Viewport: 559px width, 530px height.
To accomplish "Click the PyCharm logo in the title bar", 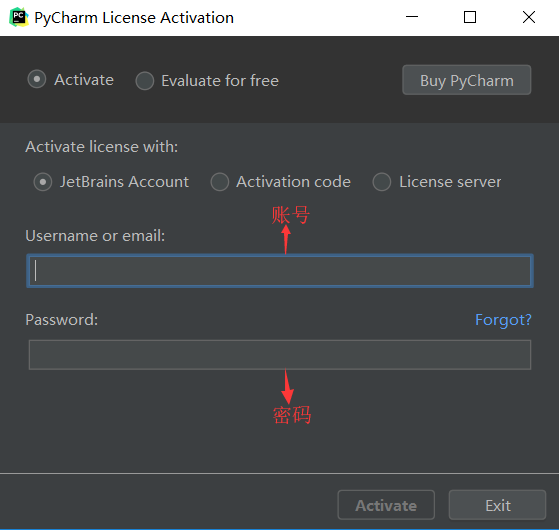I will (19, 17).
